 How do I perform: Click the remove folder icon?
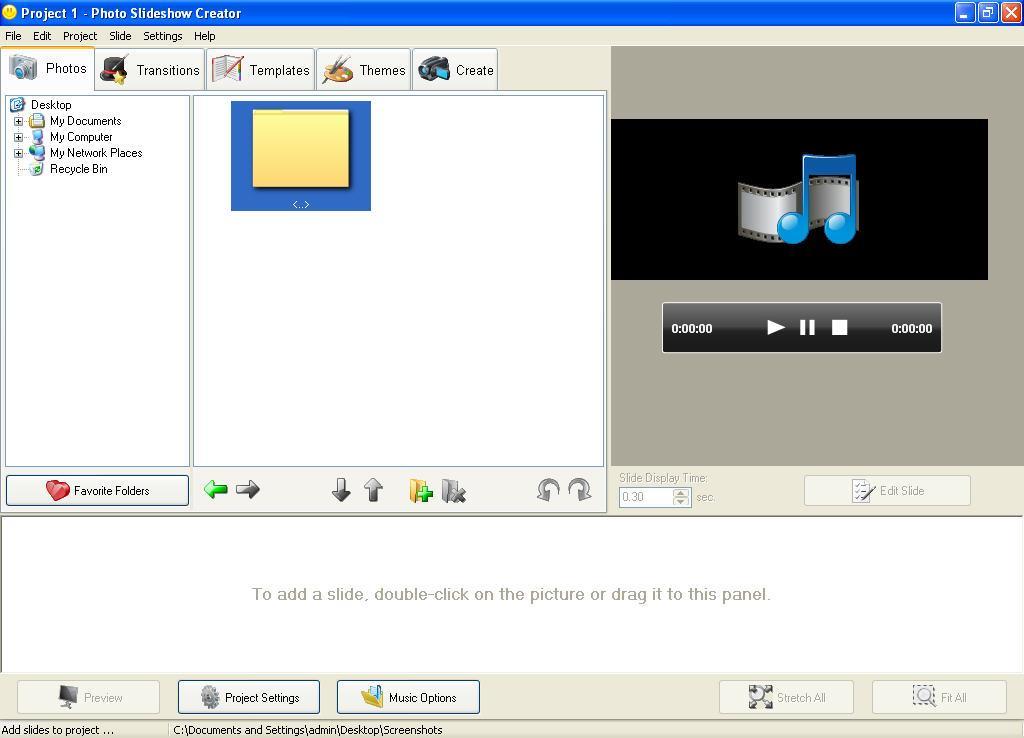point(454,490)
